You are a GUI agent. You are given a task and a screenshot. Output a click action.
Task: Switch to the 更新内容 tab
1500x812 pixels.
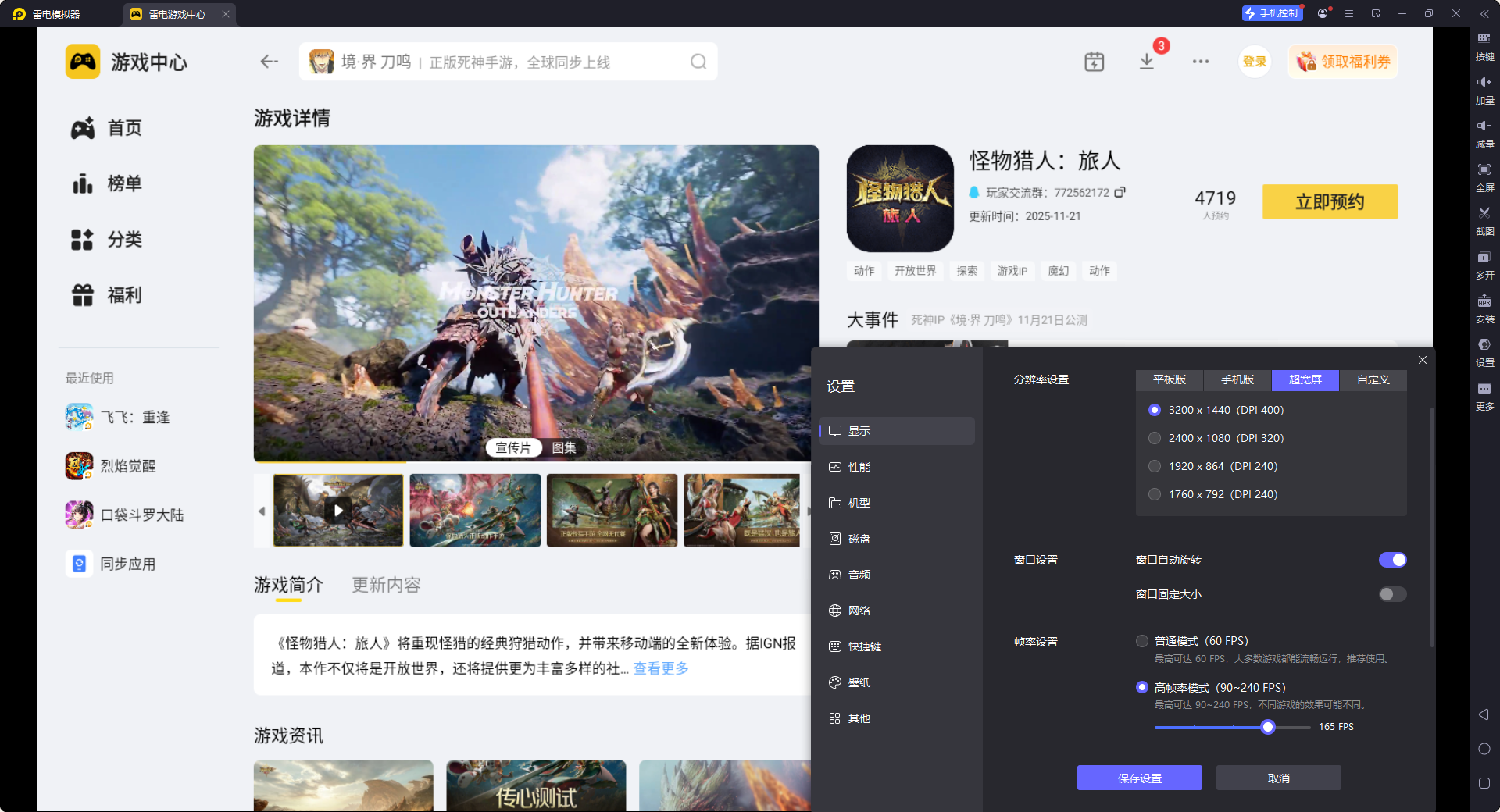(x=385, y=585)
